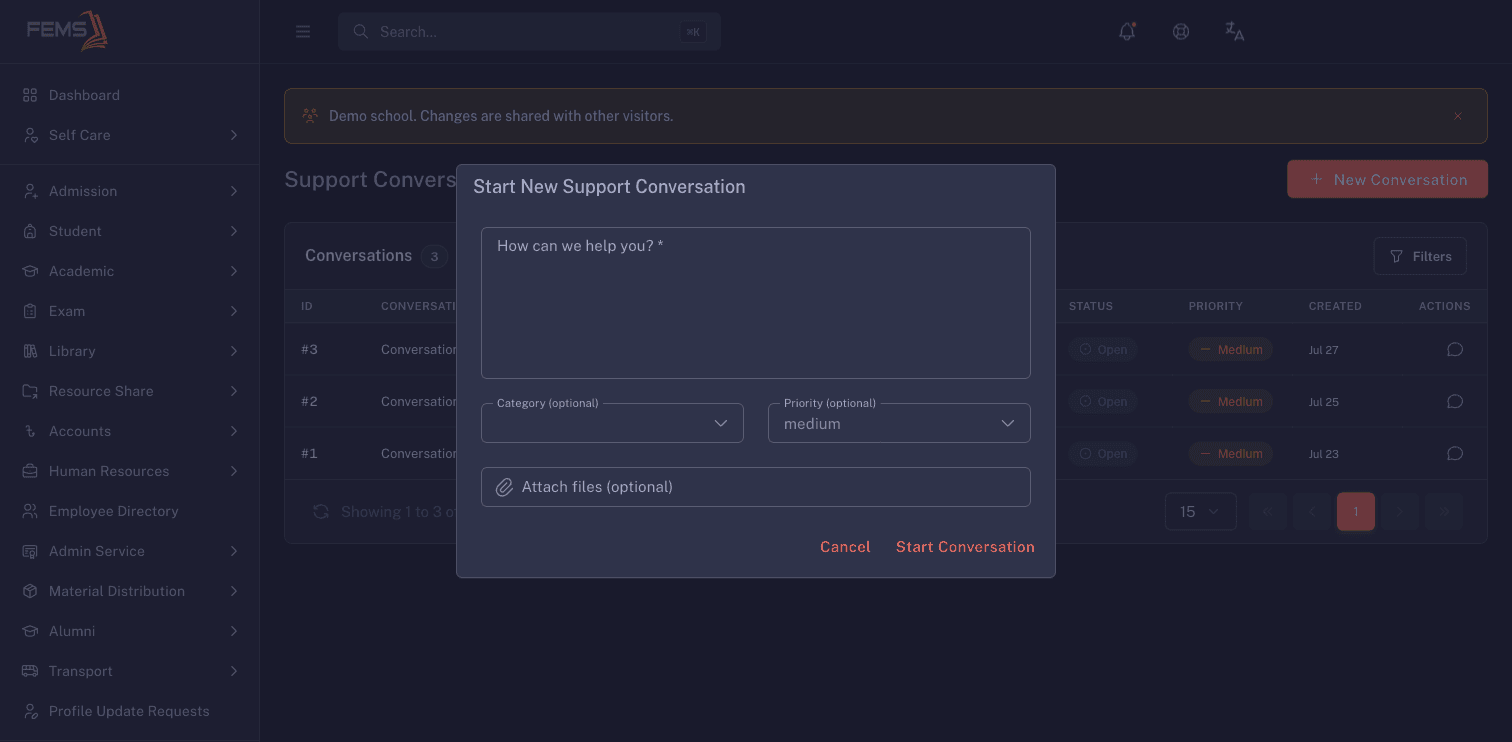Expand Admin Service menu
The width and height of the screenshot is (1512, 742).
pos(130,551)
